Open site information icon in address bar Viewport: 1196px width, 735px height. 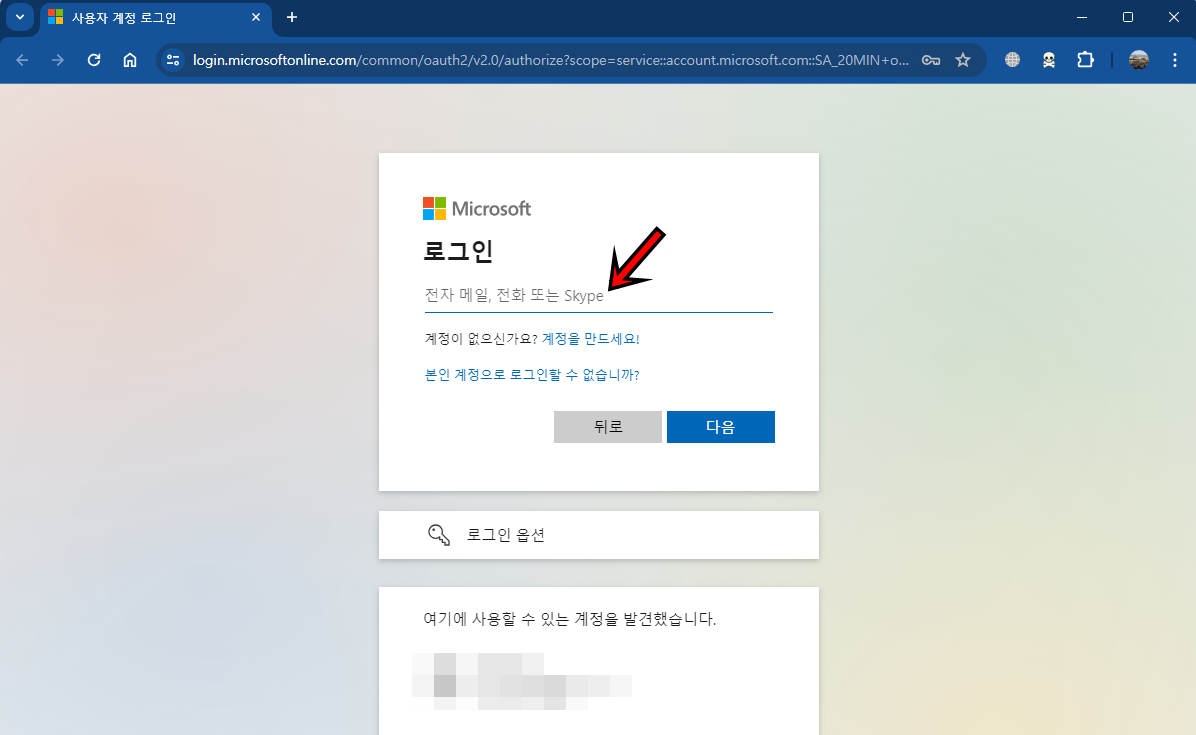pyautogui.click(x=173, y=60)
